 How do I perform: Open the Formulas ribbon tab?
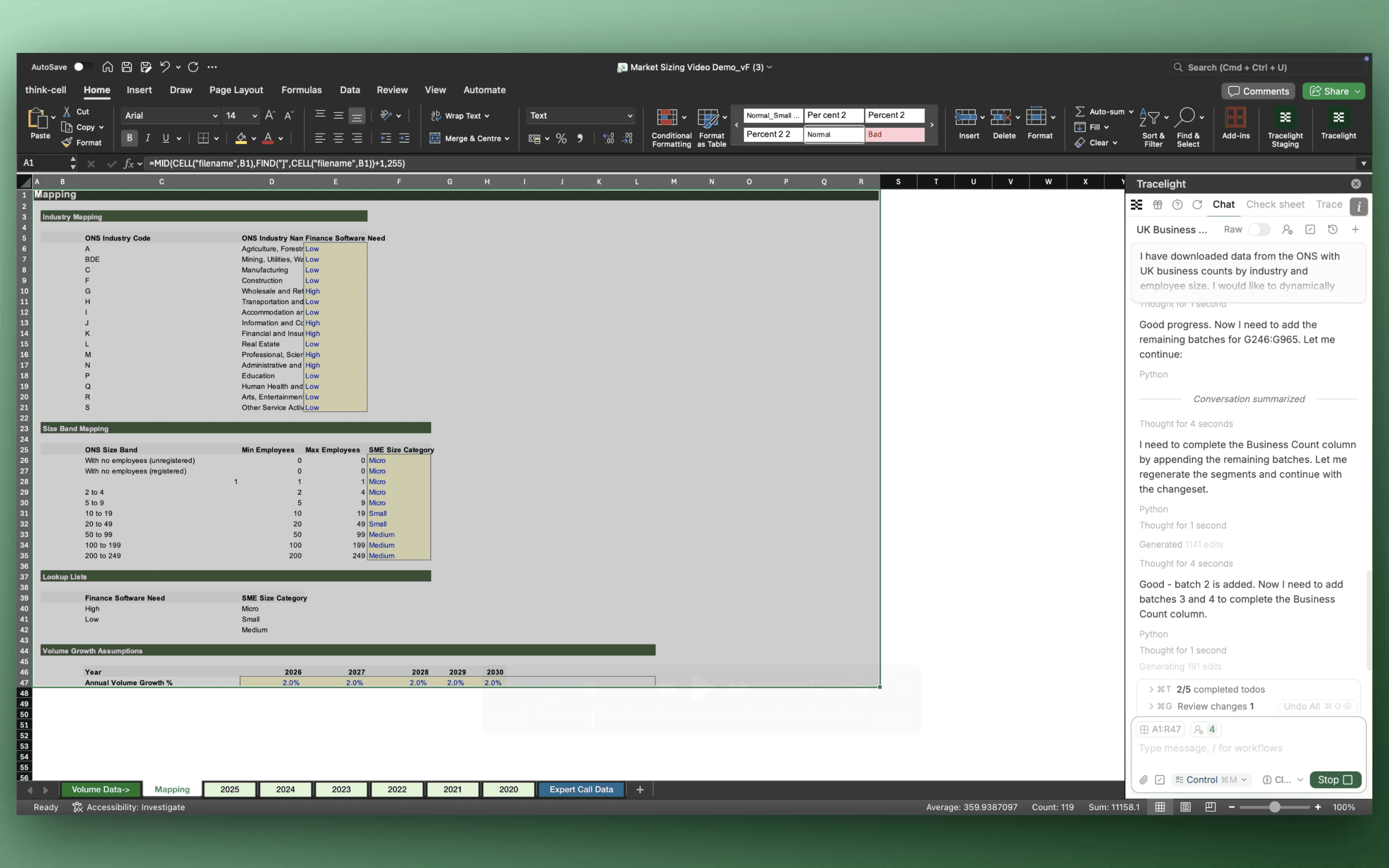pos(301,90)
